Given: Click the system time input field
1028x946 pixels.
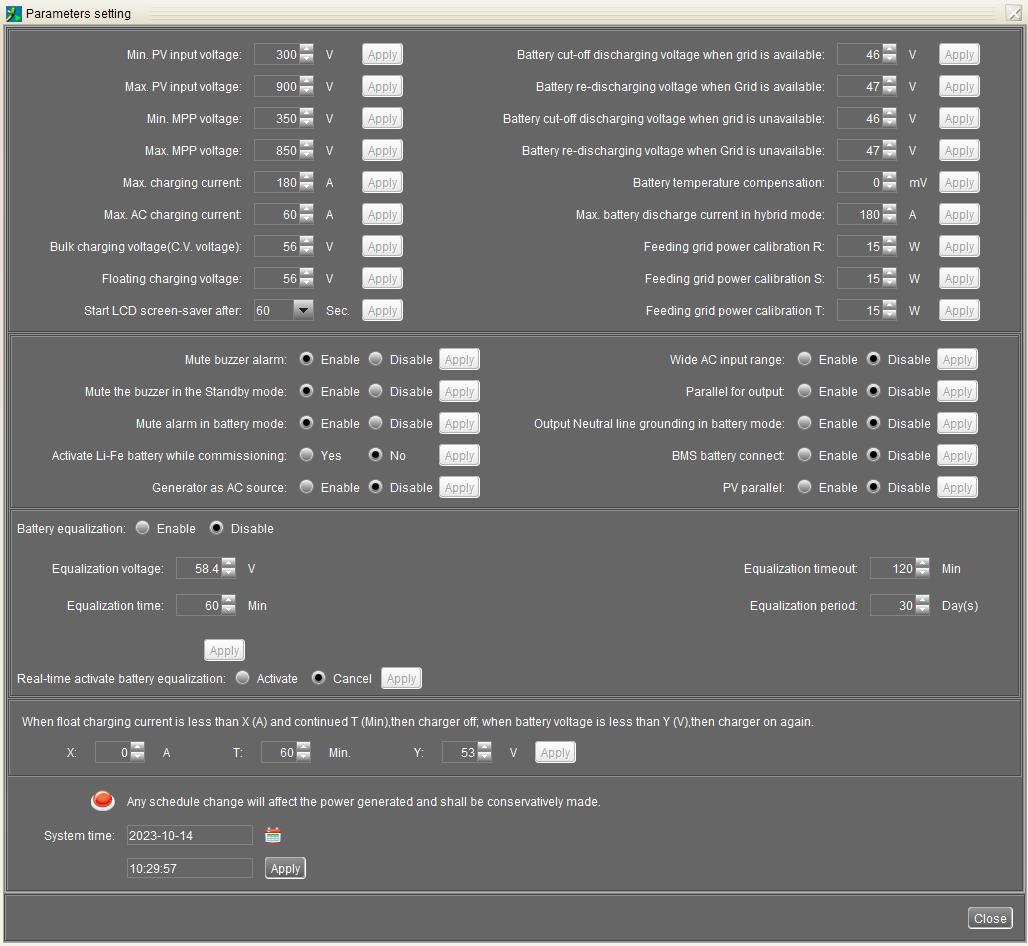Looking at the screenshot, I should (x=189, y=868).
